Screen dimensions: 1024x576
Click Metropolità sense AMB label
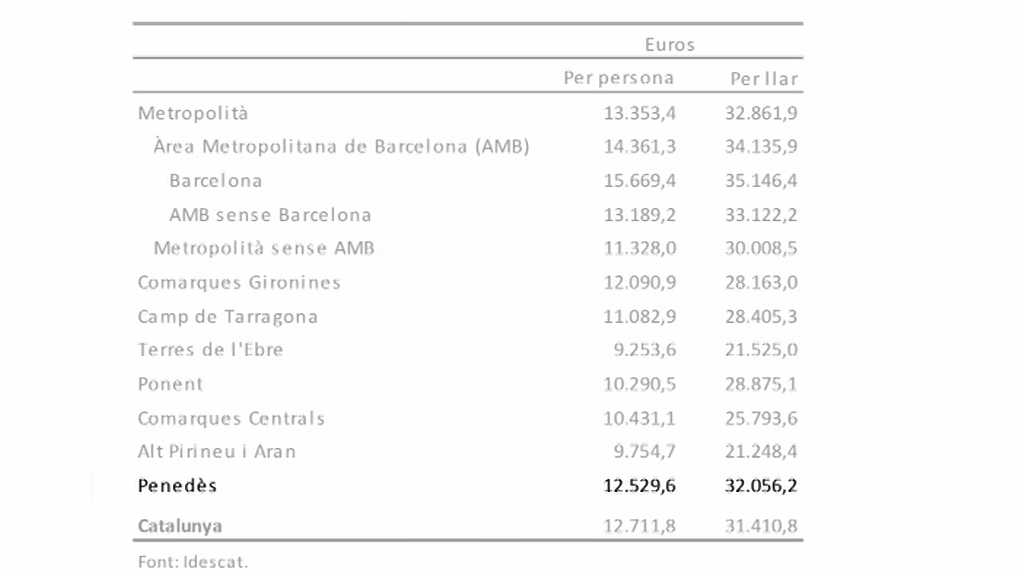tap(264, 248)
